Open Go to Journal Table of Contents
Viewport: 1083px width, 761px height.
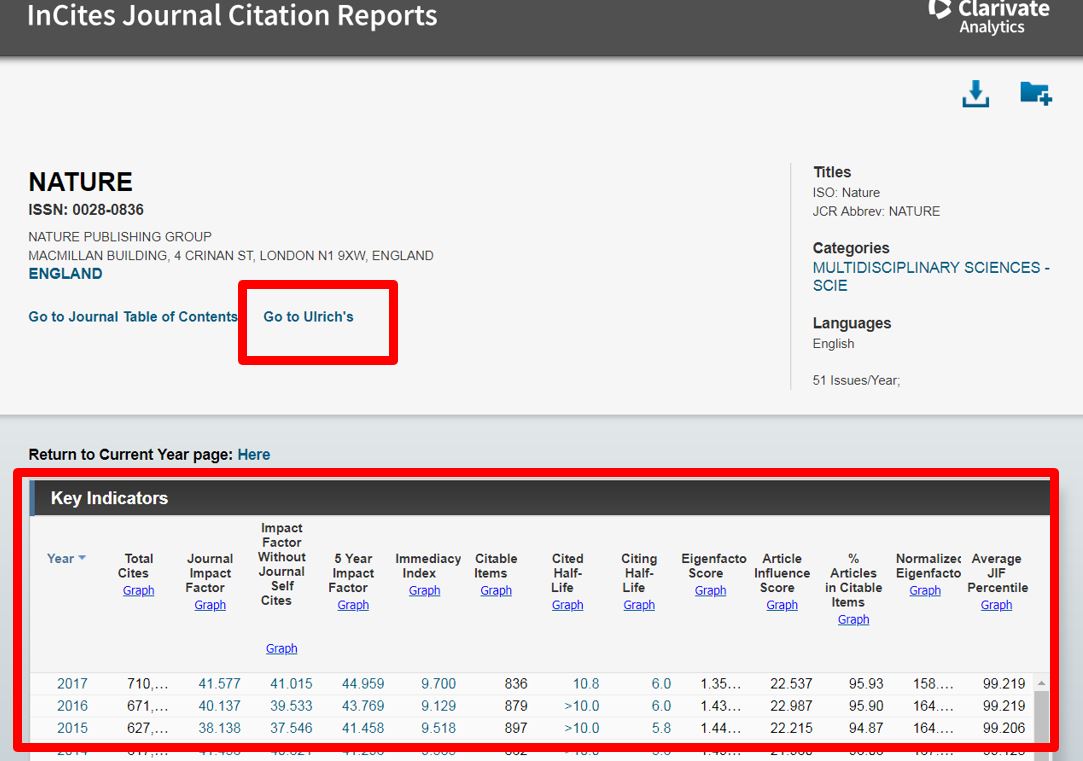coord(133,316)
